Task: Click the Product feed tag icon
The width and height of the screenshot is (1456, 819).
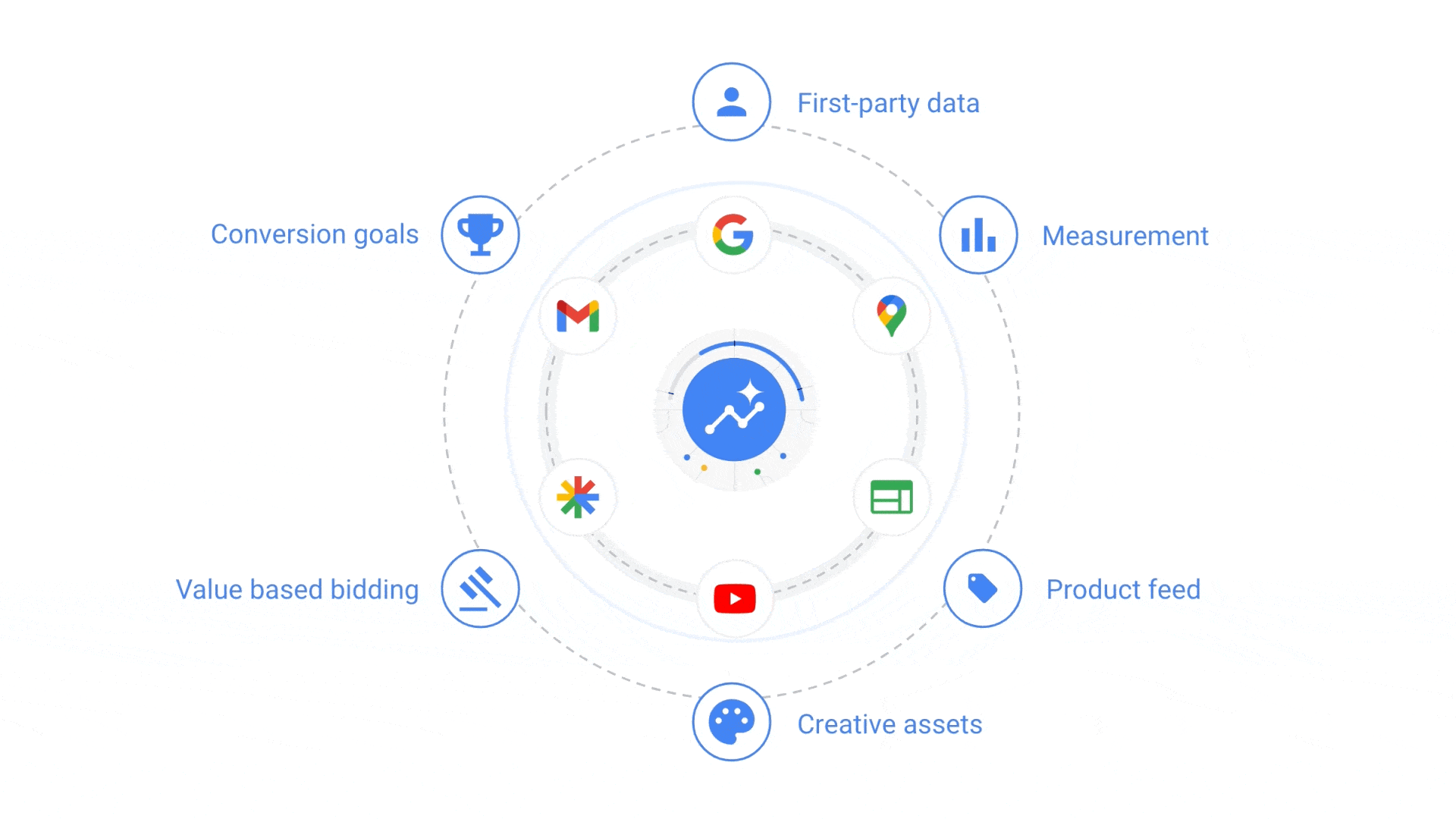Action: tap(980, 588)
